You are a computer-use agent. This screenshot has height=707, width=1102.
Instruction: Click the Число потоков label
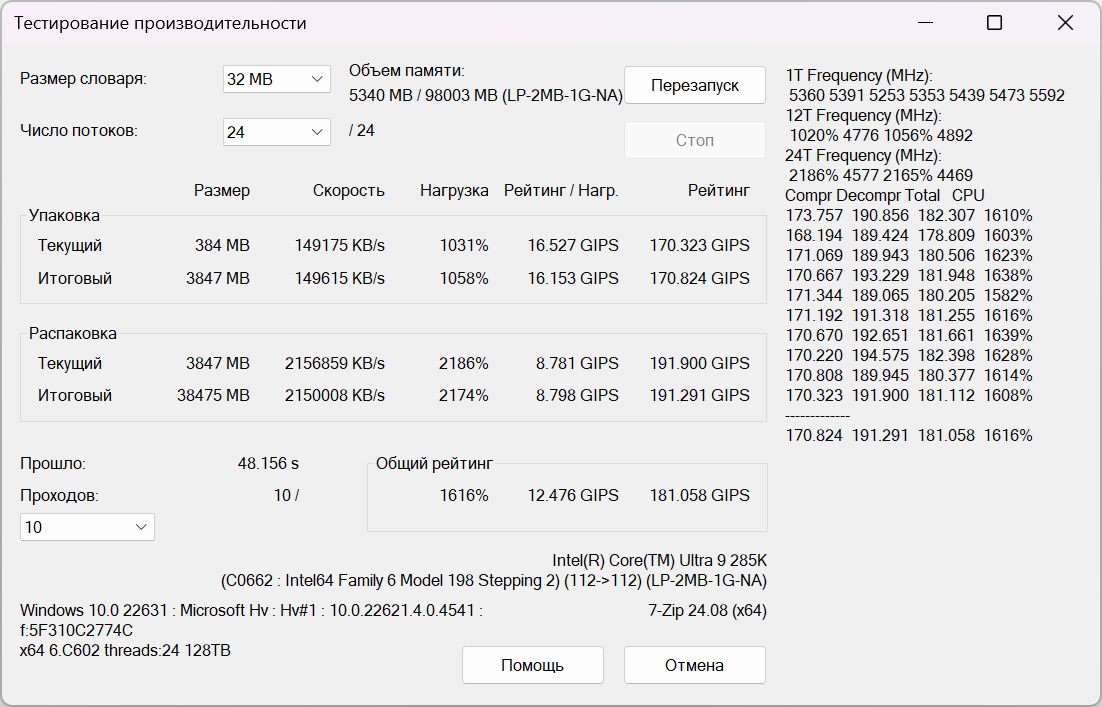(79, 130)
